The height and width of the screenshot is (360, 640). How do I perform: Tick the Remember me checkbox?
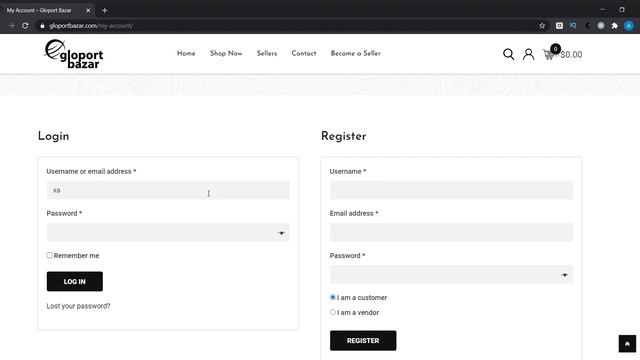point(49,255)
